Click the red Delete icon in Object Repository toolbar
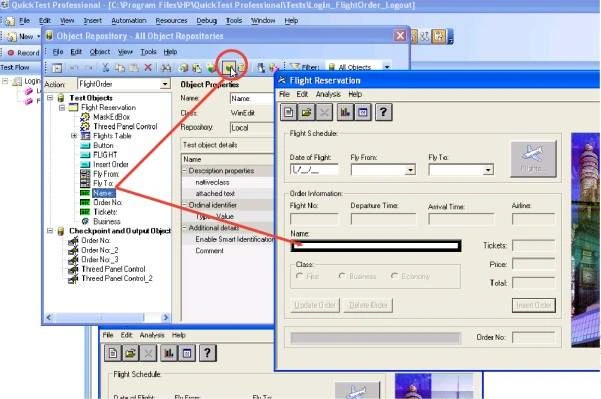This screenshot has height=399, width=601. pyautogui.click(x=148, y=68)
